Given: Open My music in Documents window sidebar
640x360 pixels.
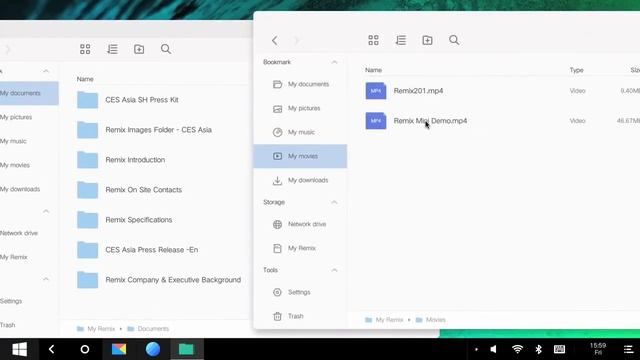Looking at the screenshot, I should (x=29, y=141).
